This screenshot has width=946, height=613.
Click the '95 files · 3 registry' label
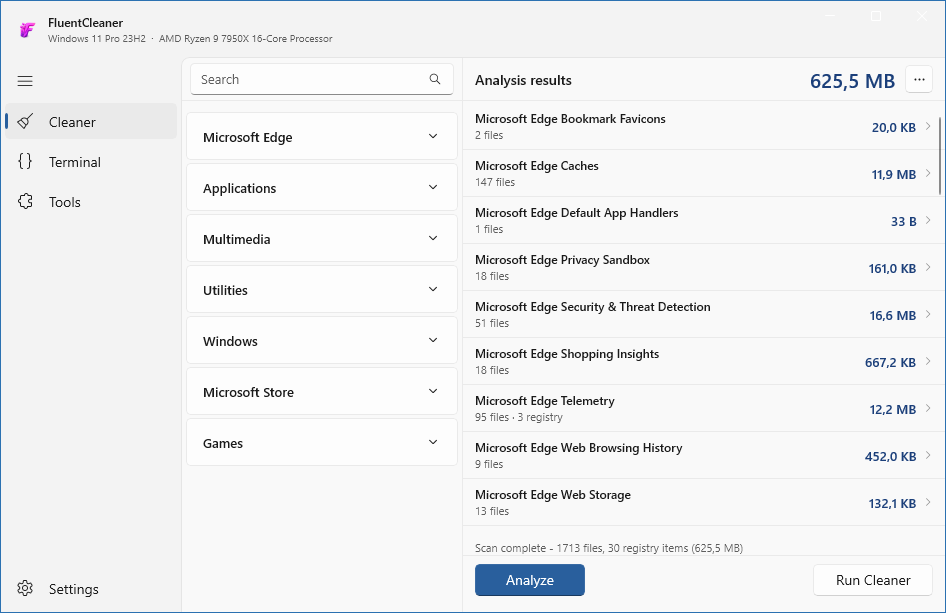[x=519, y=417]
